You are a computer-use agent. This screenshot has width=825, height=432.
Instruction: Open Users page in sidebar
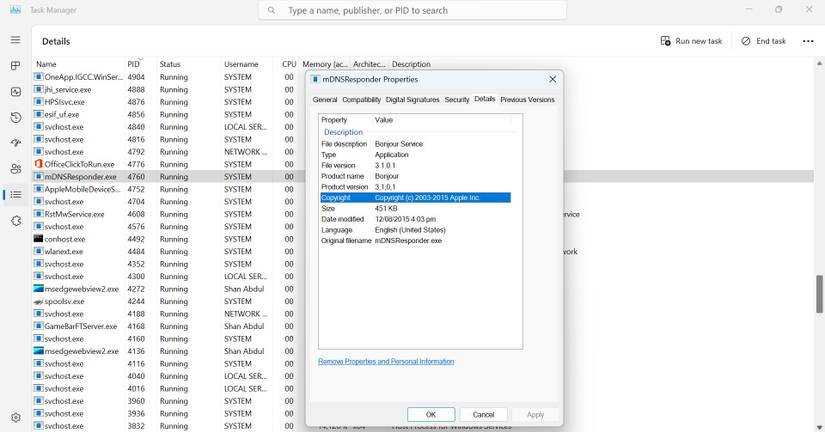pyautogui.click(x=16, y=169)
